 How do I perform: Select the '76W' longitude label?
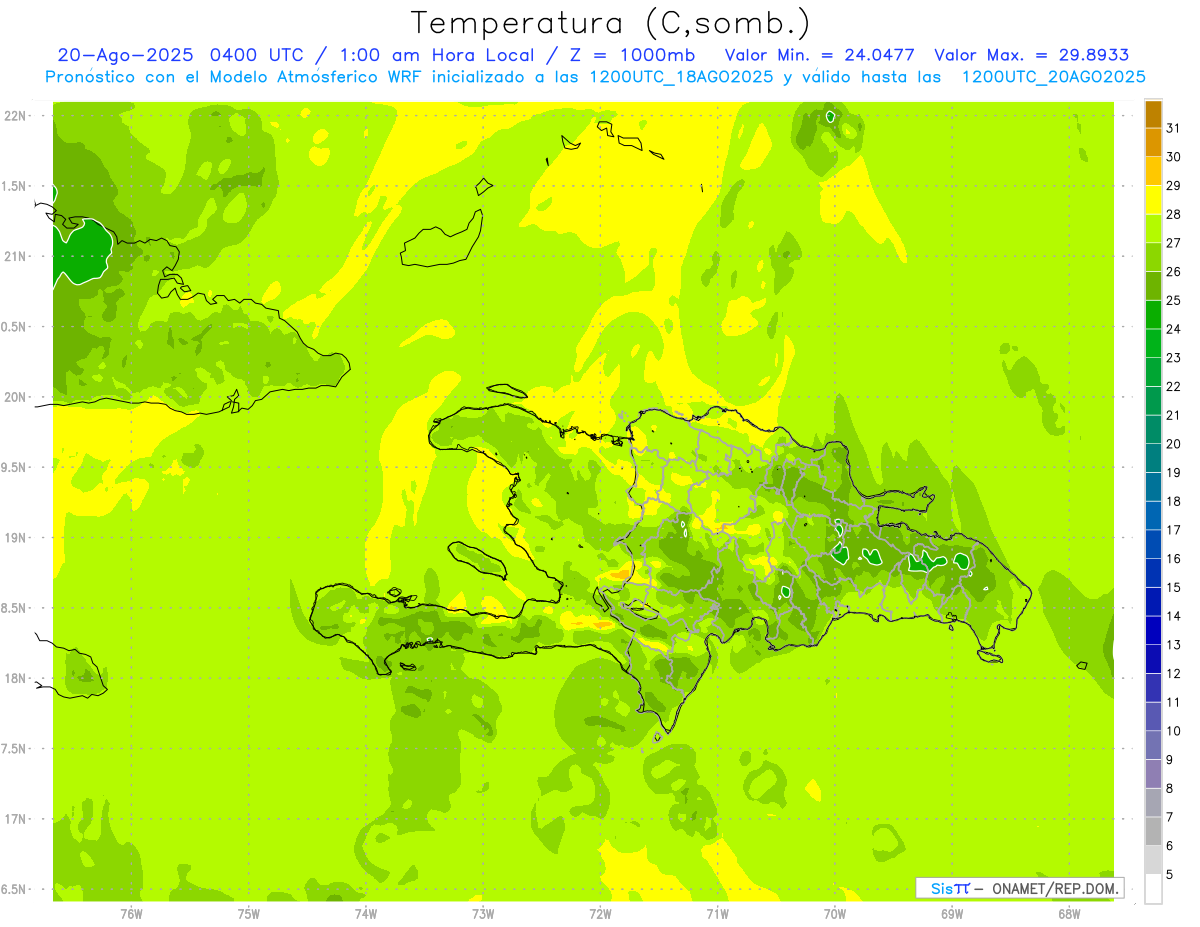click(x=131, y=913)
